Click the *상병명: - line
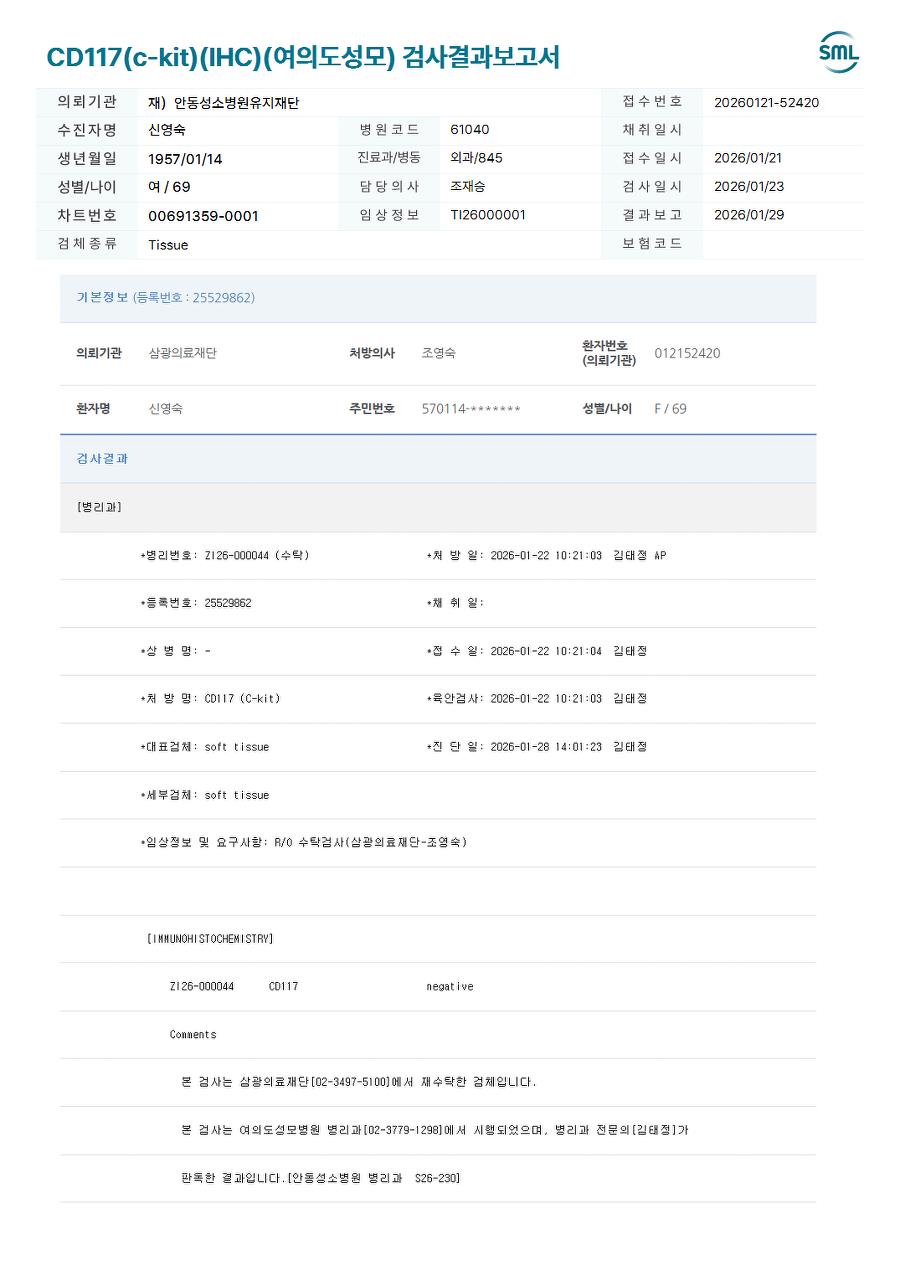Viewport: 900px width, 1271px height. [x=176, y=651]
